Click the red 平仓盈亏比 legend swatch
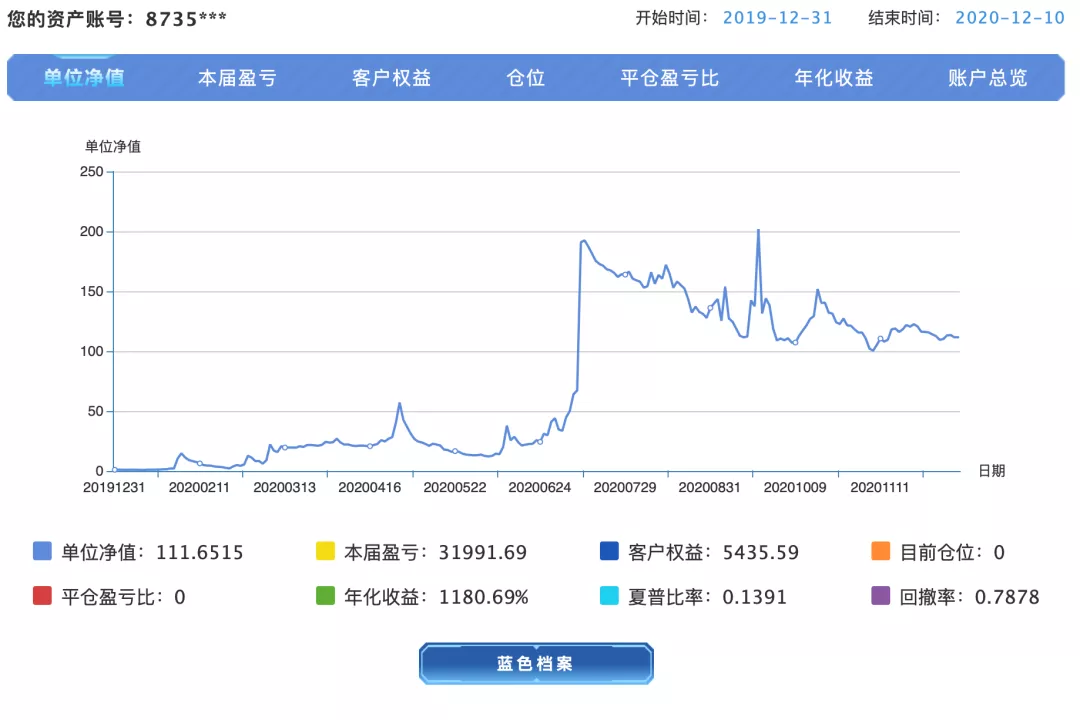The image size is (1080, 720). [42, 595]
